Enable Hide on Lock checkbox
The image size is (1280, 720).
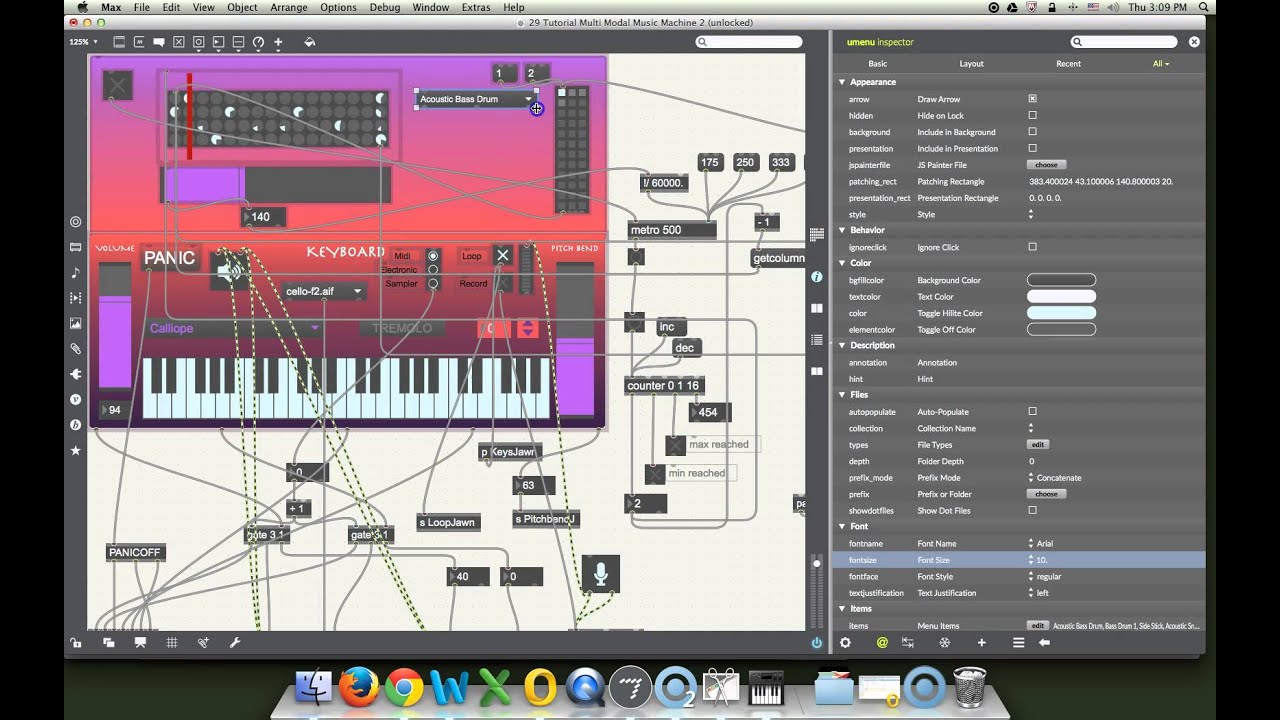click(x=1032, y=115)
